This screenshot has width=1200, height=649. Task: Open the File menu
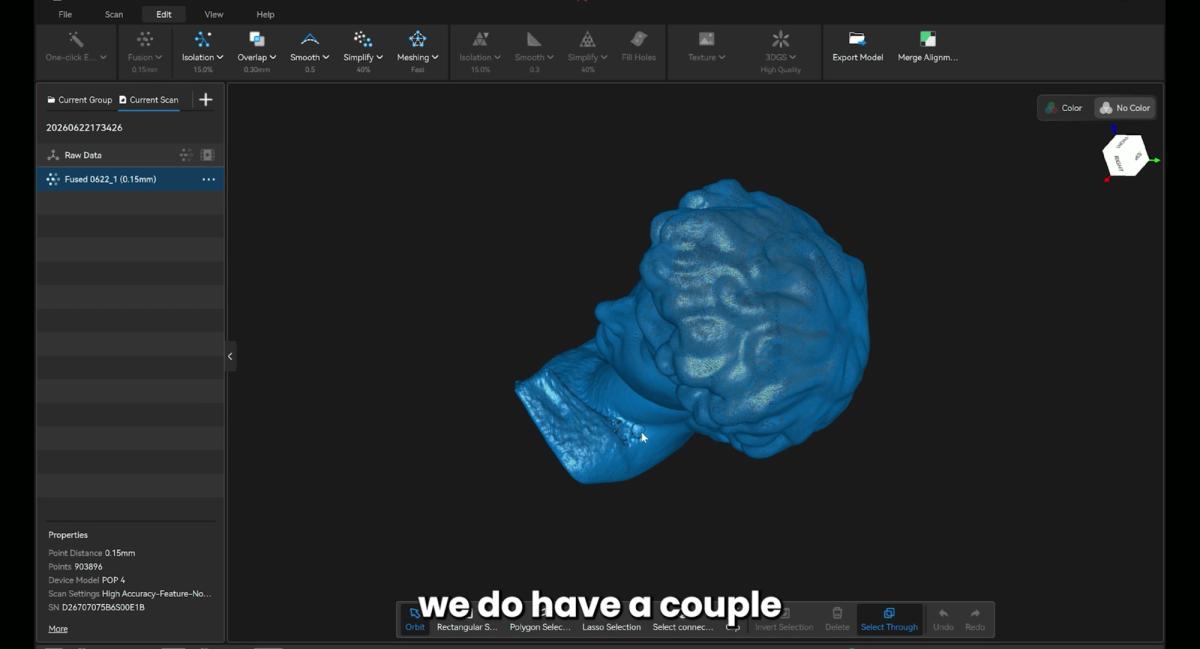pyautogui.click(x=65, y=14)
